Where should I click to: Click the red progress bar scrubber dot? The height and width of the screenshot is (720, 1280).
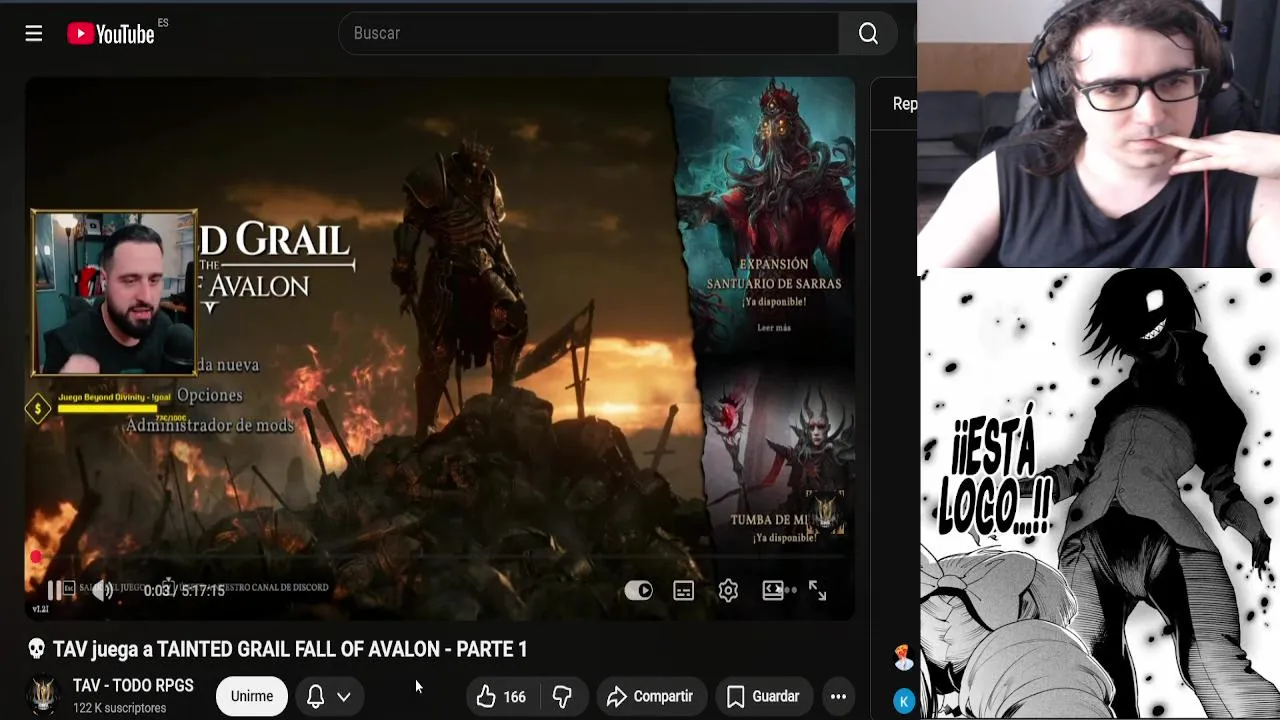pyautogui.click(x=35, y=557)
